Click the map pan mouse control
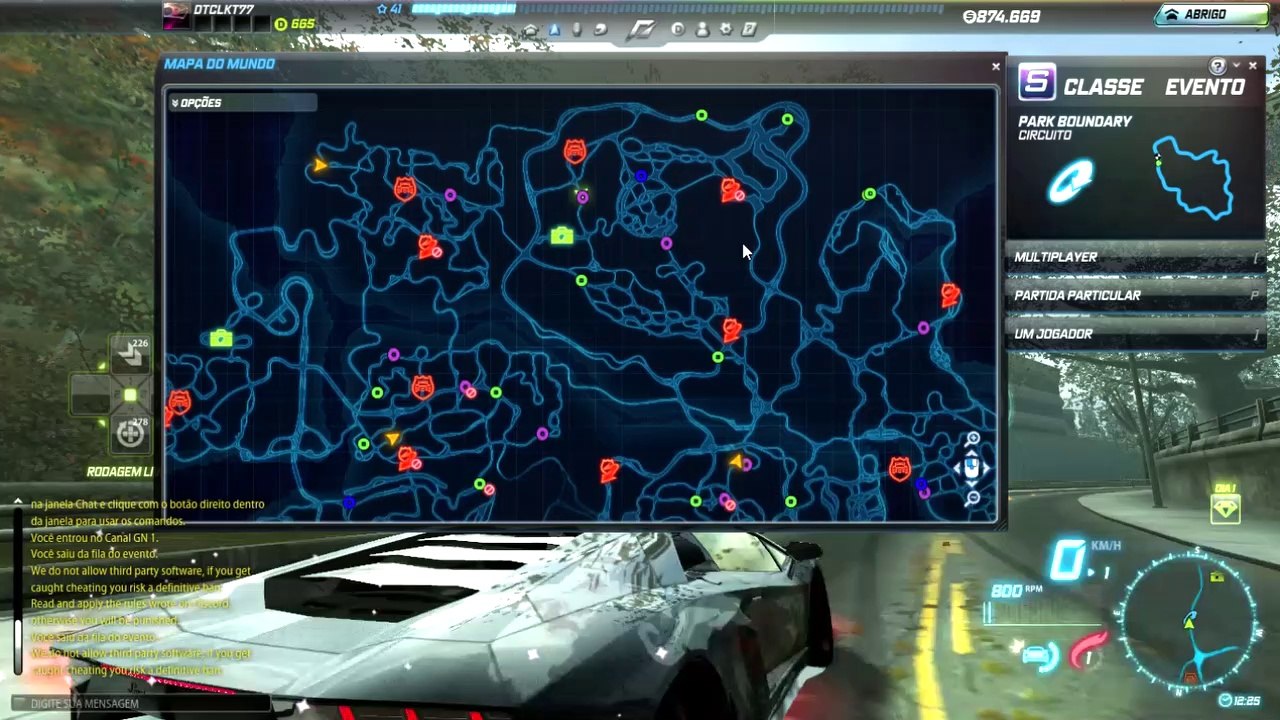The width and height of the screenshot is (1280, 720). 971,468
